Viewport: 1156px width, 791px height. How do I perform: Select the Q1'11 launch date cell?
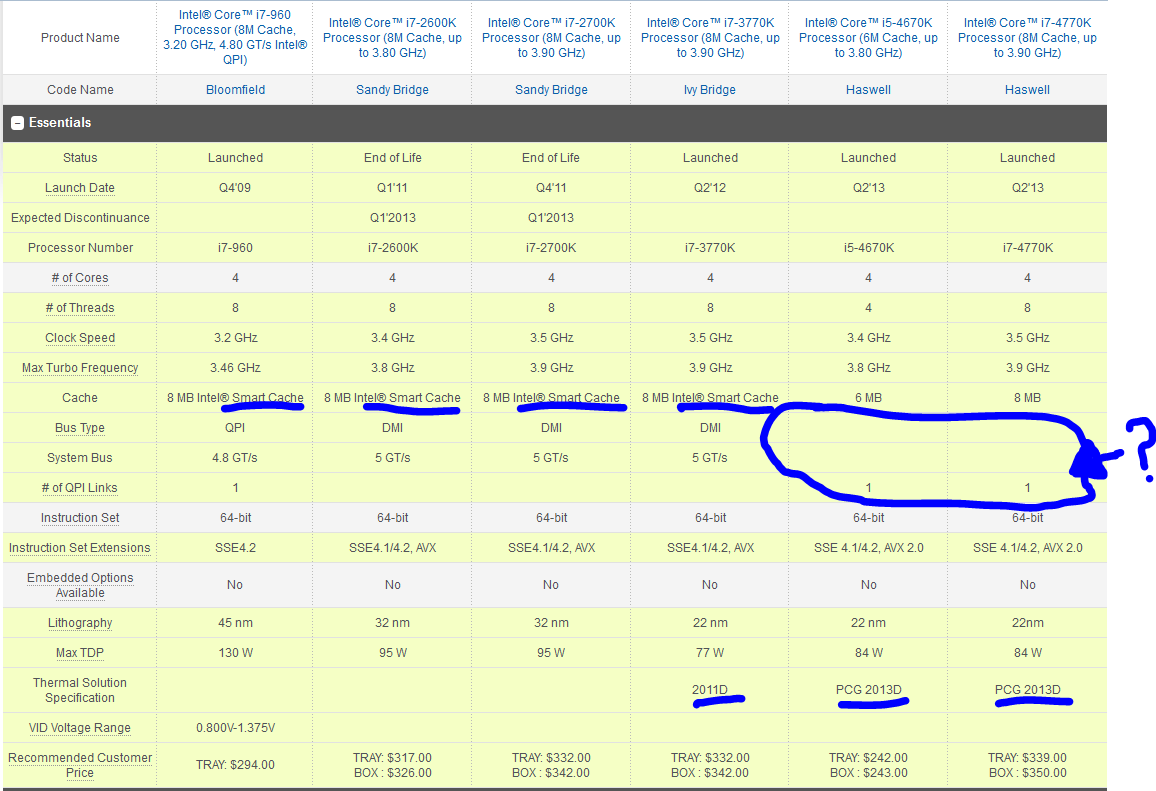coord(392,188)
